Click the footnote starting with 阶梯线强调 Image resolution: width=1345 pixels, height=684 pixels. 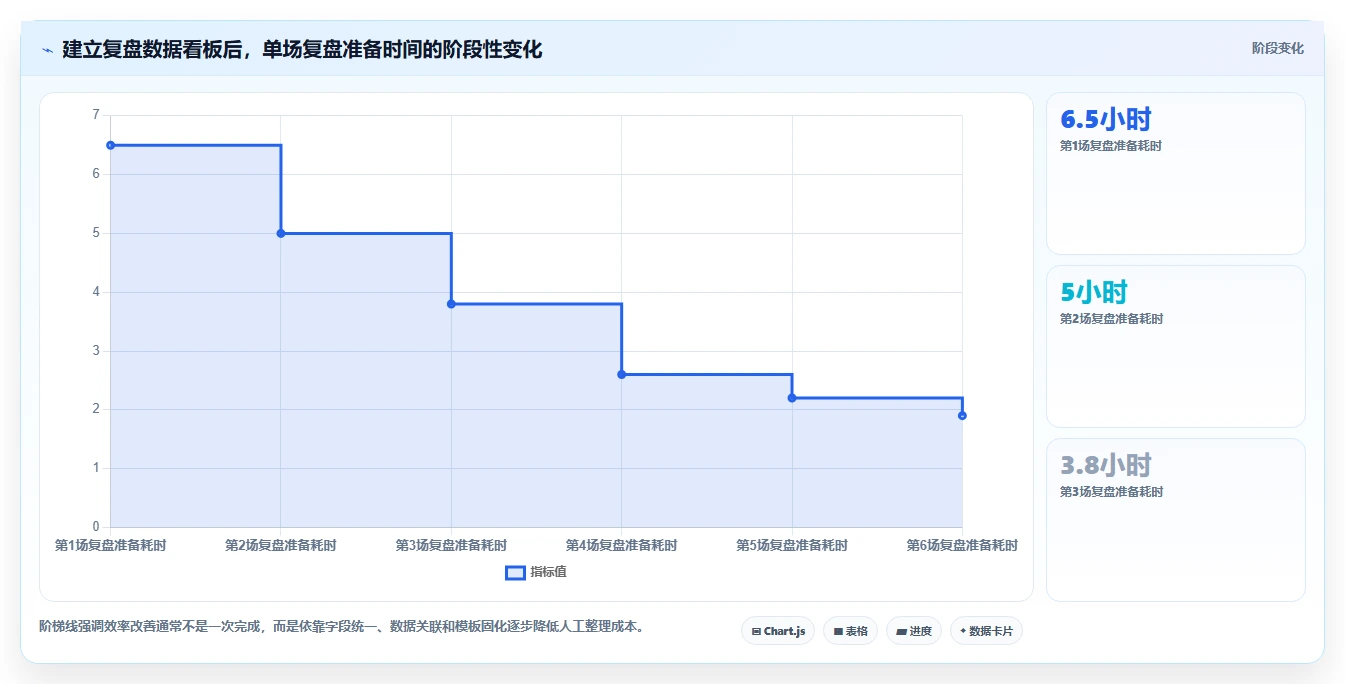[344, 627]
